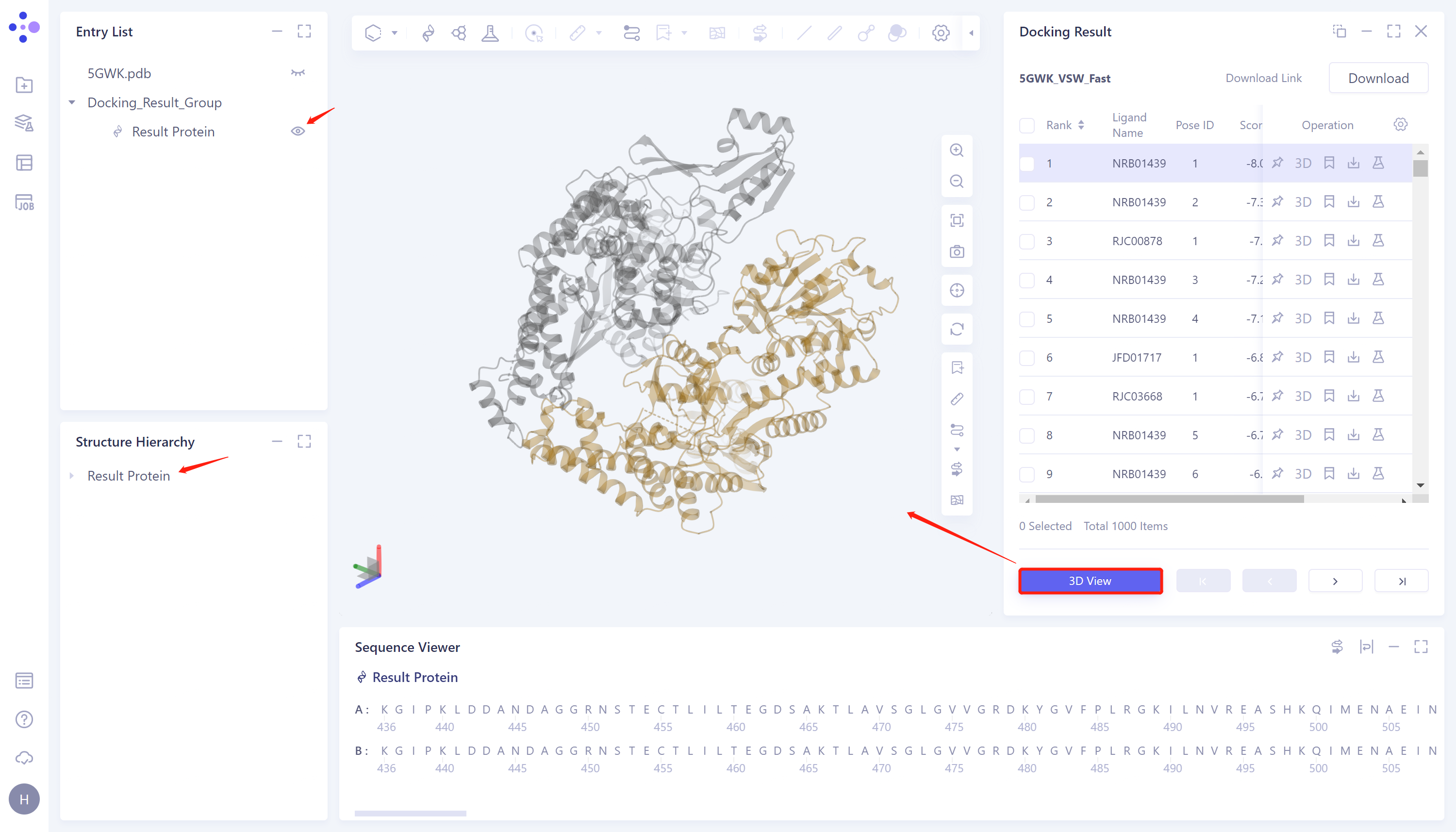Select the DNA helix tool in the toolbar
Image resolution: width=1456 pixels, height=832 pixels.
tap(428, 33)
